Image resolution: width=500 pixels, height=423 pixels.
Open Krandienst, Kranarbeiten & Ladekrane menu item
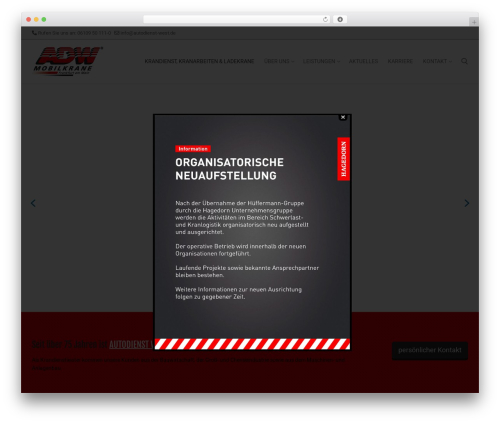point(199,61)
